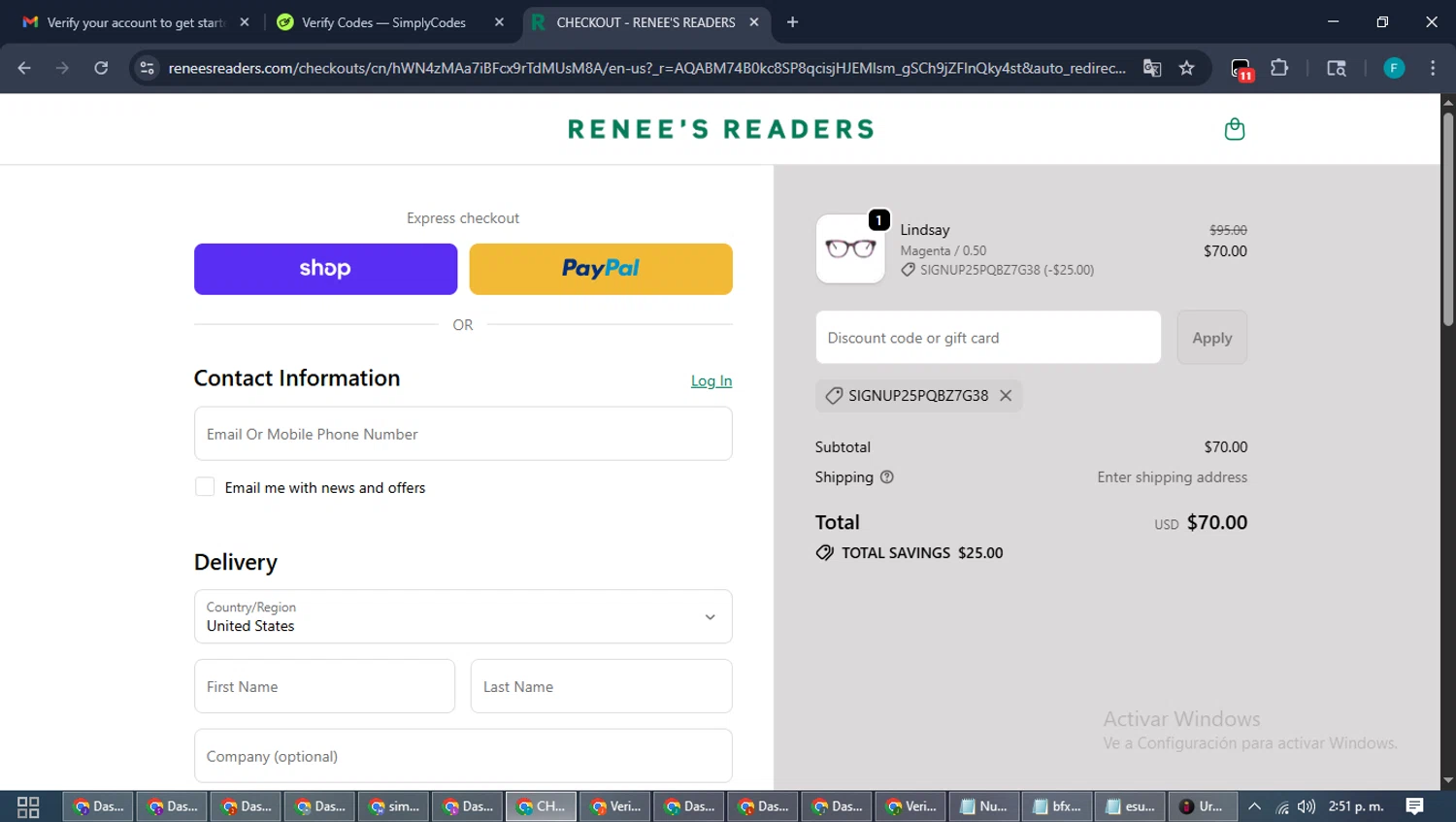
Task: Pay with PayPal express checkout button
Action: (x=601, y=269)
